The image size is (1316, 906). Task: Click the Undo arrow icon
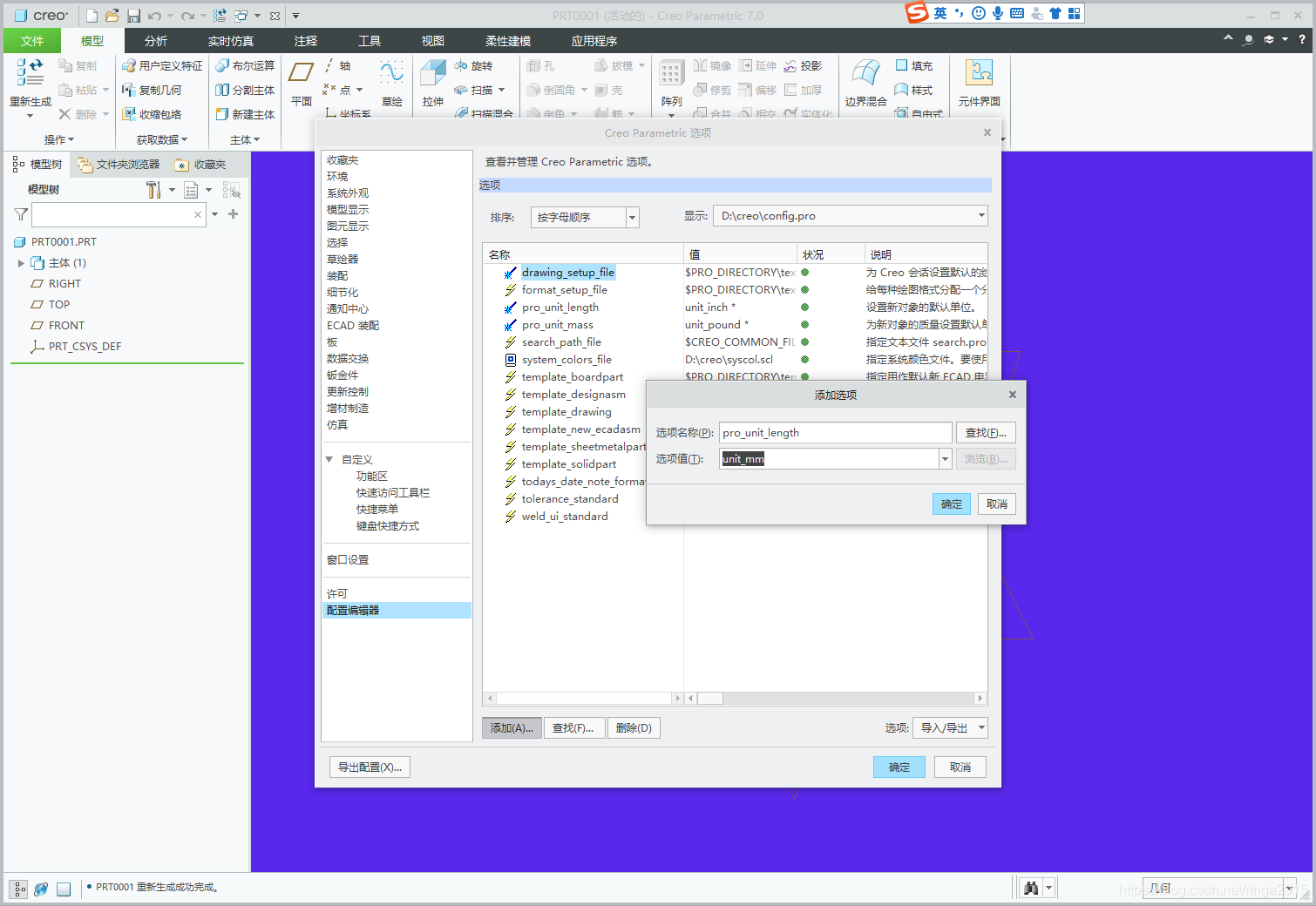click(x=154, y=16)
